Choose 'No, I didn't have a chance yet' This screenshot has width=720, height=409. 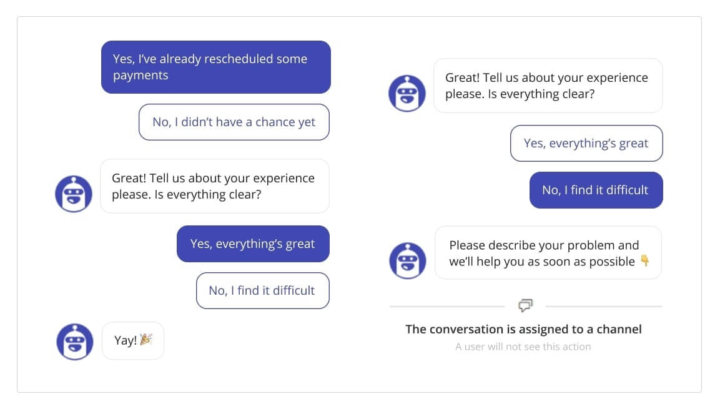234,122
